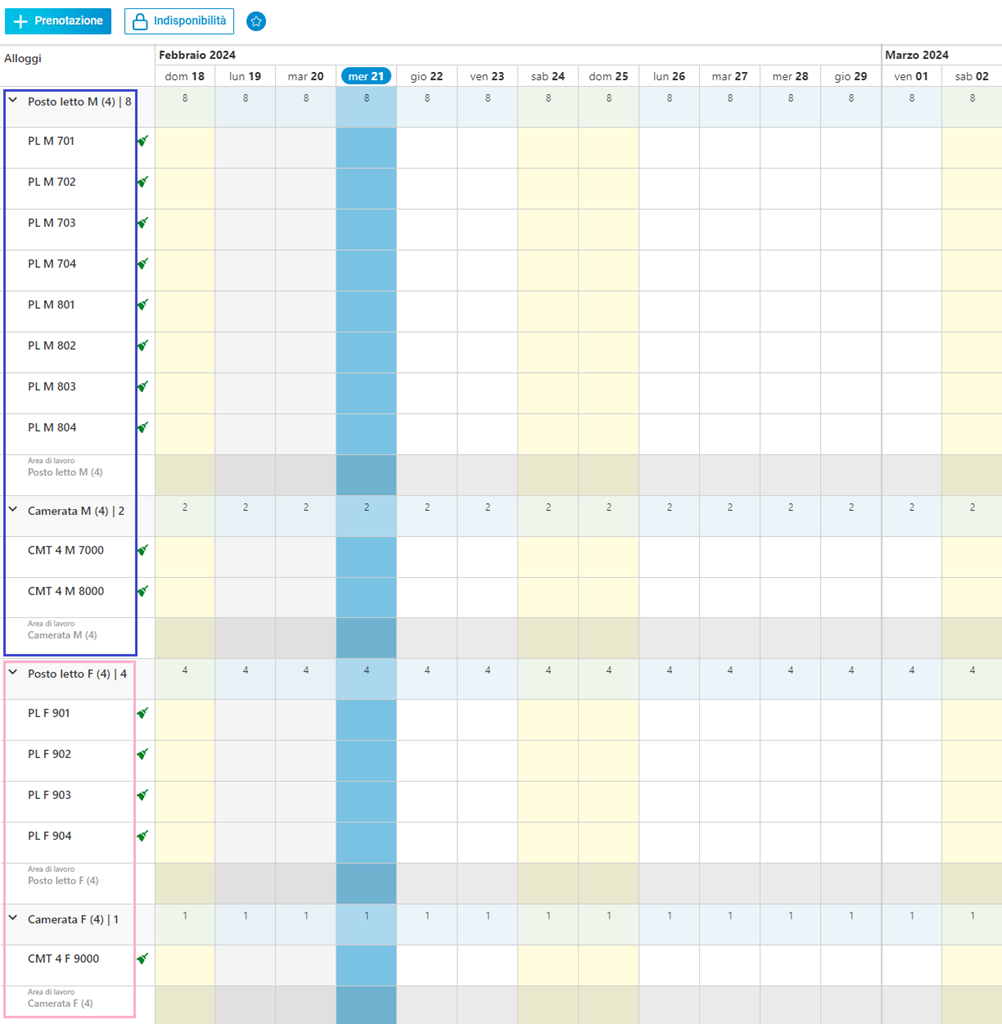Select the PL F 902 row label
The width and height of the screenshot is (1002, 1024).
[x=49, y=754]
